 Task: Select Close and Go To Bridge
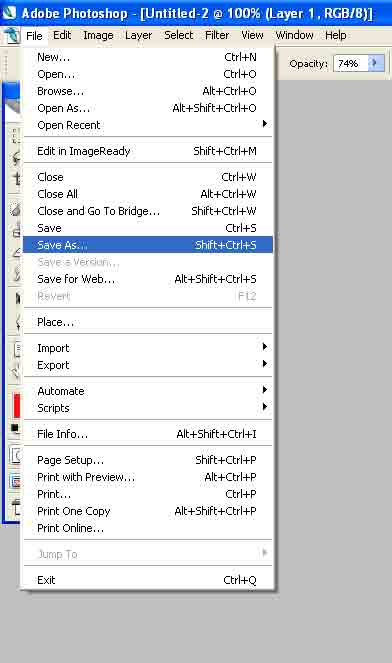(x=148, y=211)
